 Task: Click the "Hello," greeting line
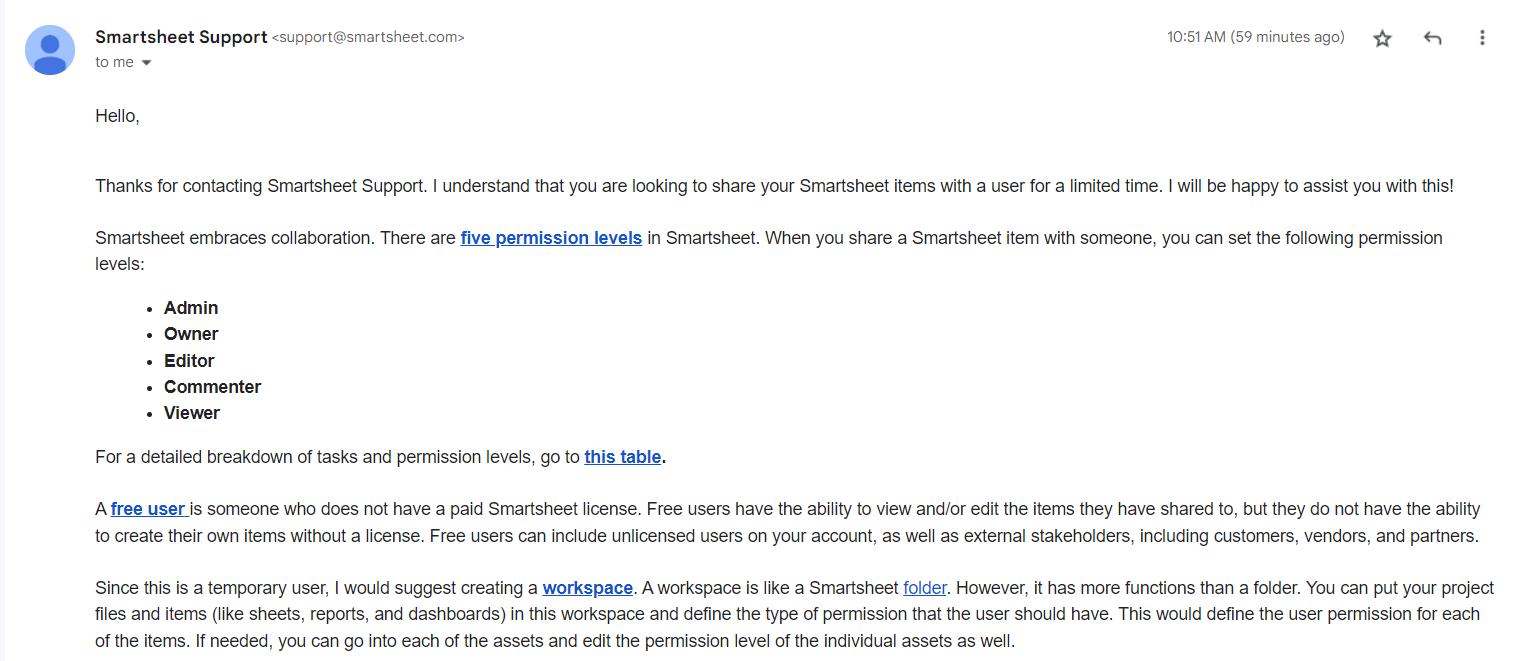click(117, 115)
